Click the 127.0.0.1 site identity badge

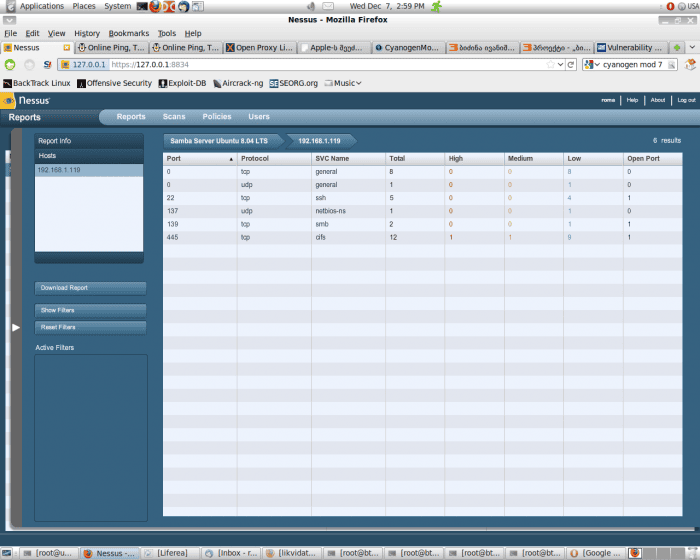point(84,65)
